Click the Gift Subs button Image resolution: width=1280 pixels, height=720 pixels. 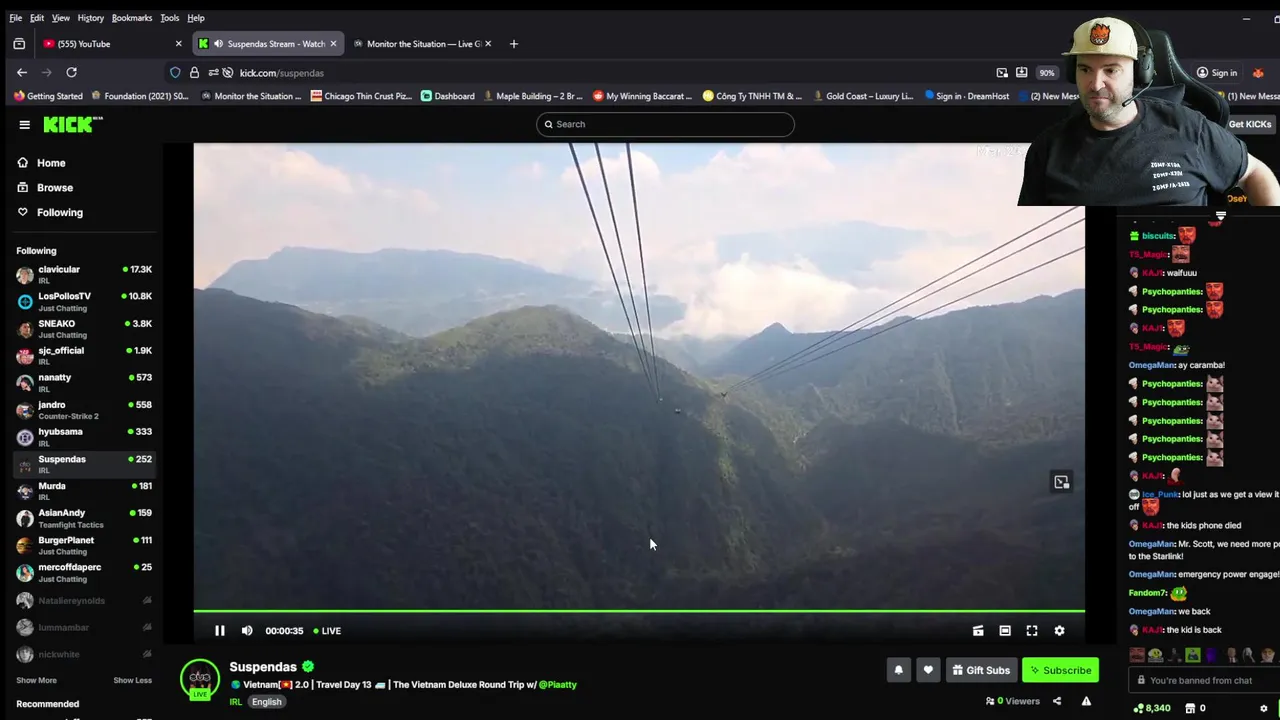[x=980, y=670]
